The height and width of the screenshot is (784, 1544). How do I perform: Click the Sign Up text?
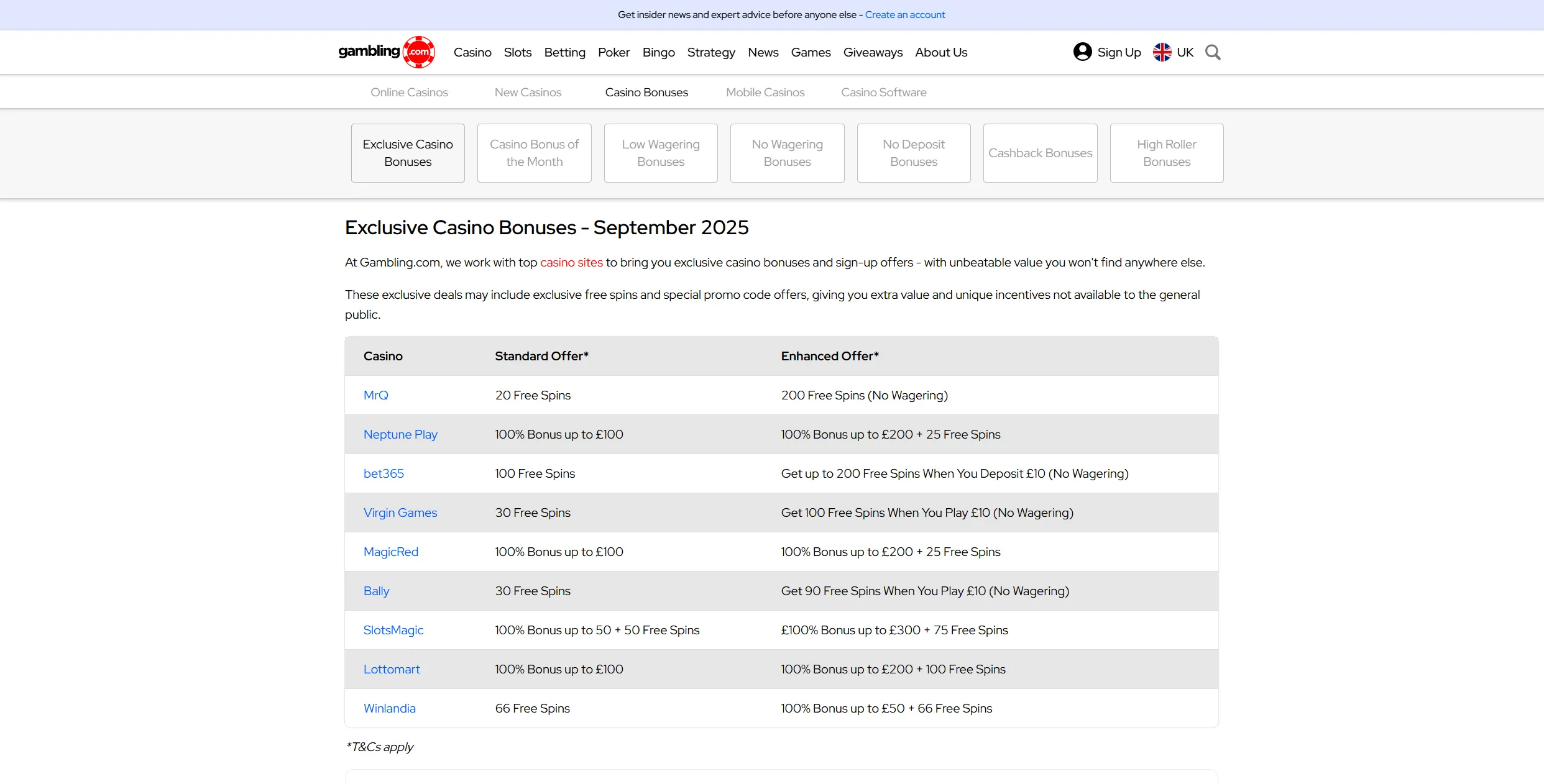click(1119, 52)
